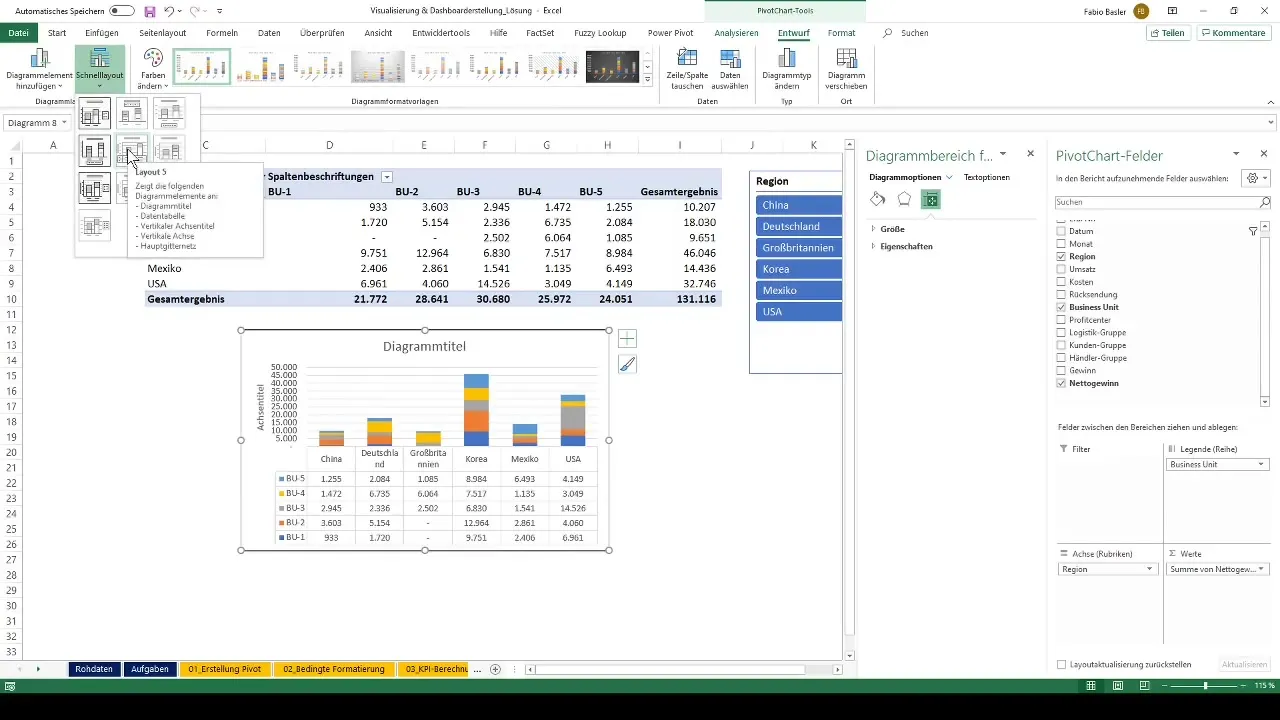Click Kommentare button
Viewport: 1280px width, 720px height.
[x=1233, y=33]
